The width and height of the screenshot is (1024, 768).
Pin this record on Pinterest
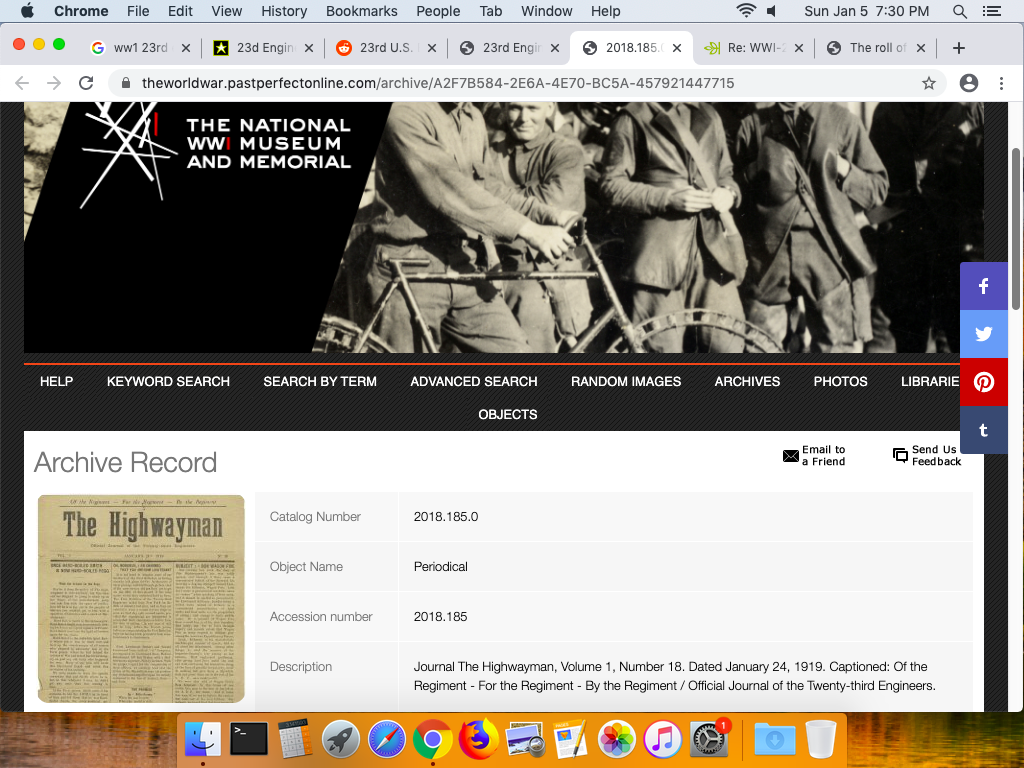click(984, 382)
